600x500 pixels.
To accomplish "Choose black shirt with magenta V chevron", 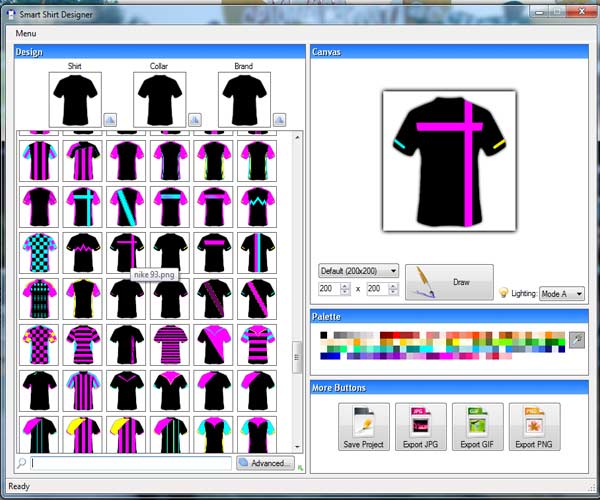I will point(126,391).
